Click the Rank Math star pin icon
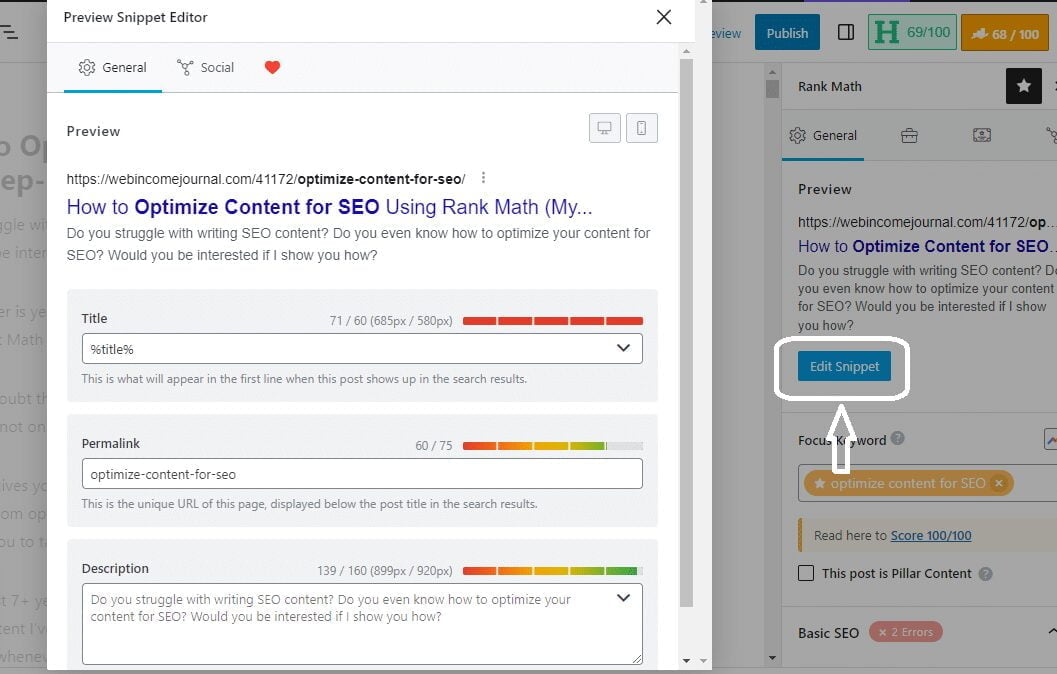The image size is (1057, 674). point(1024,86)
